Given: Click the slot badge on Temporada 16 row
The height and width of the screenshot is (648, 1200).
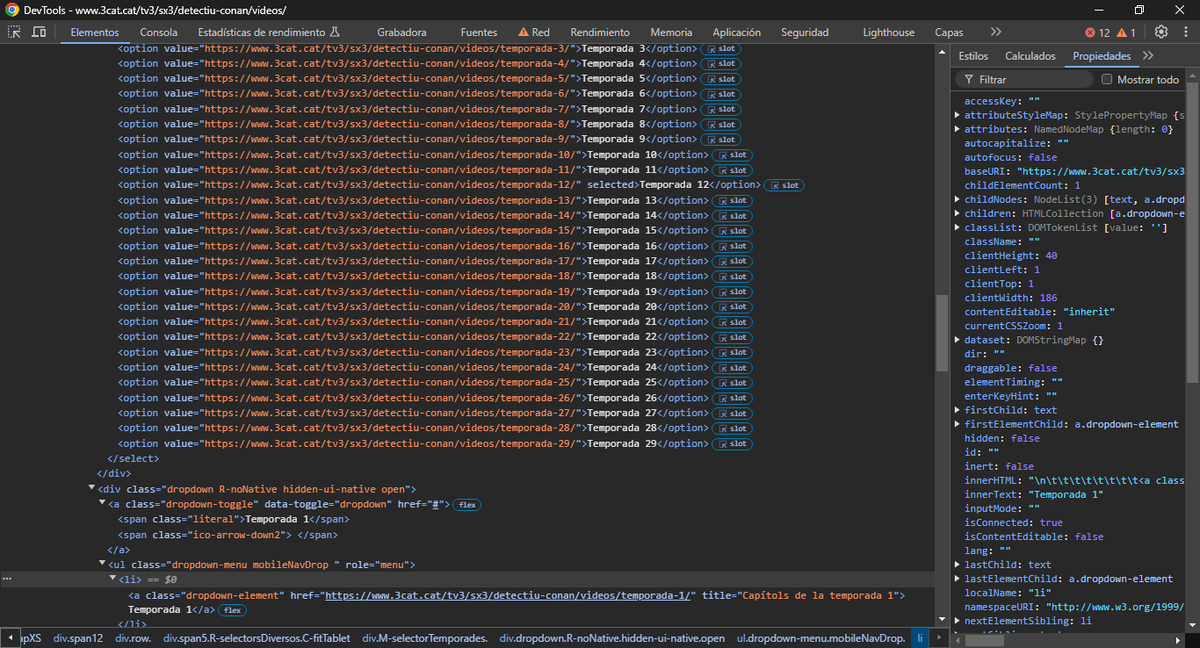Looking at the screenshot, I should [x=733, y=246].
